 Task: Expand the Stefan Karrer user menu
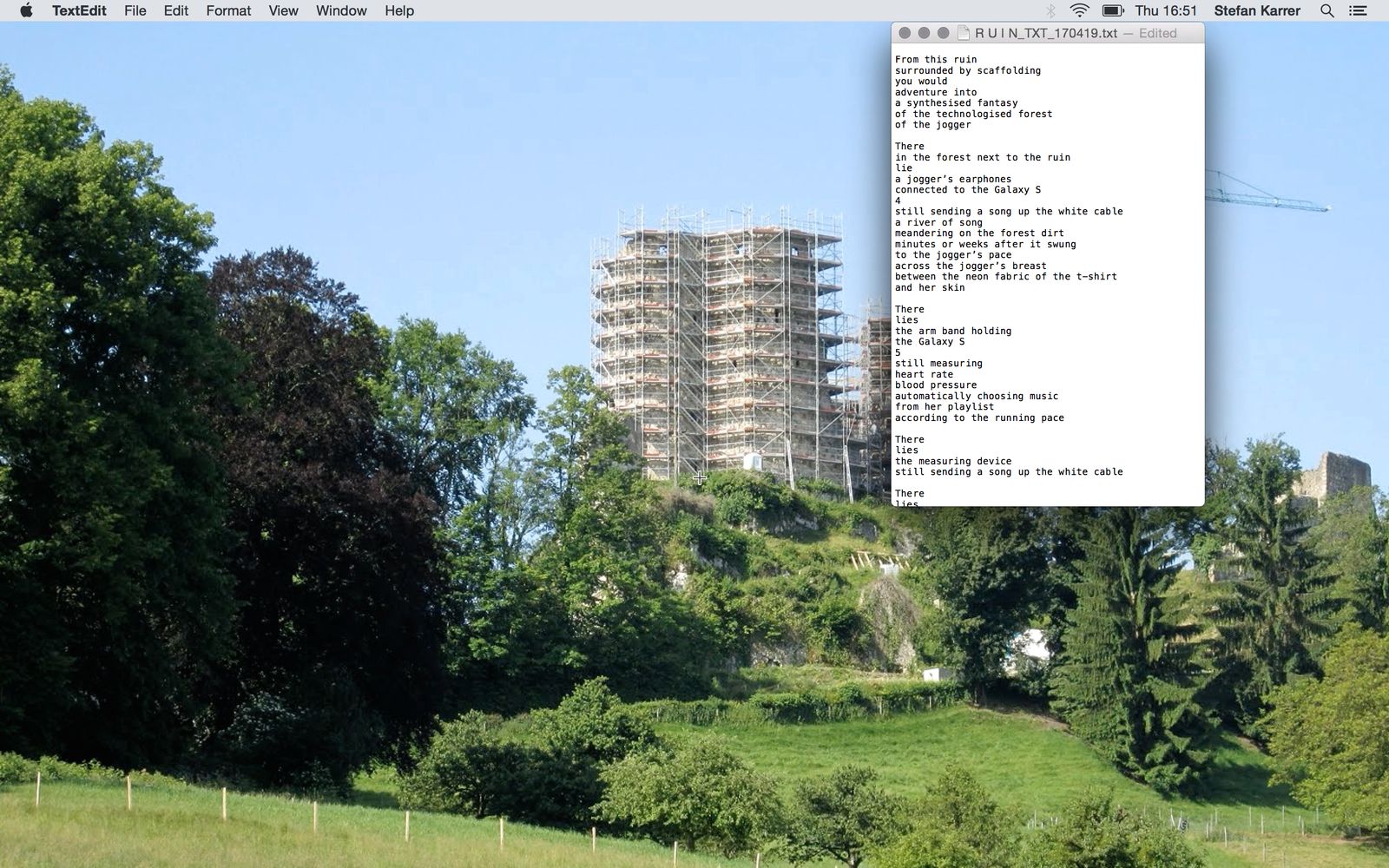(1256, 10)
